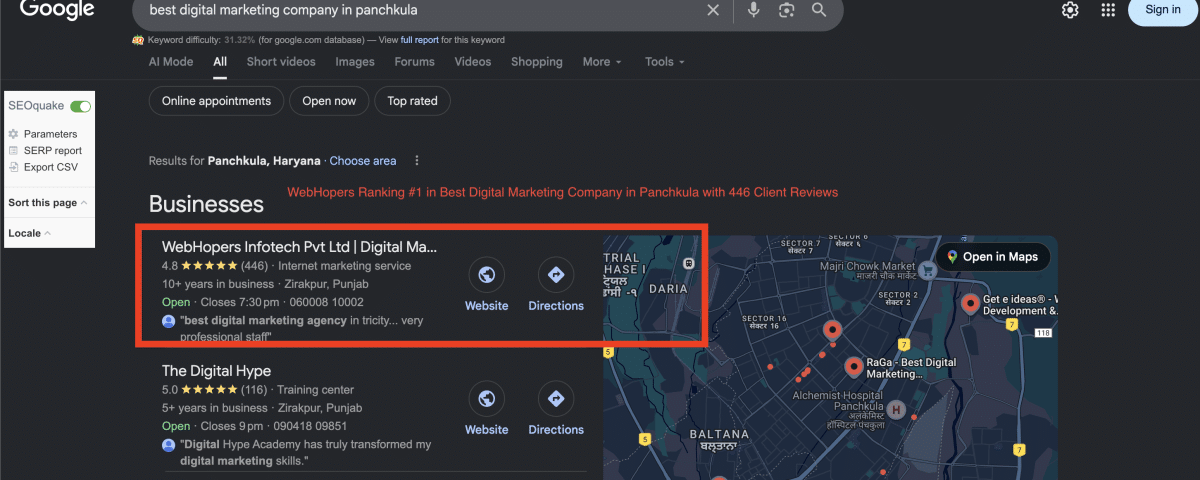Open WebHopers Infotech Website globe icon

pos(487,276)
